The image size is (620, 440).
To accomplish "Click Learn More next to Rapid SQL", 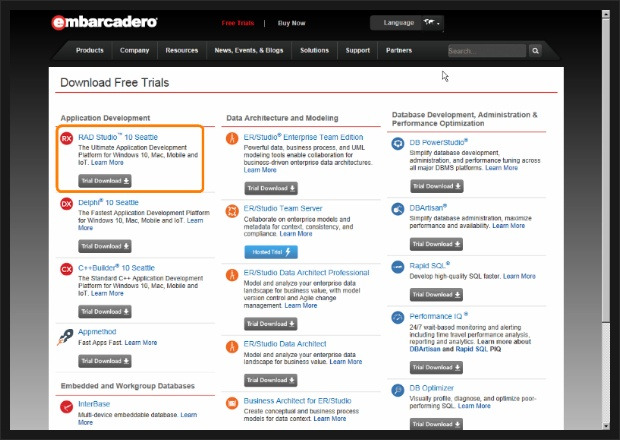I will 519,276.
